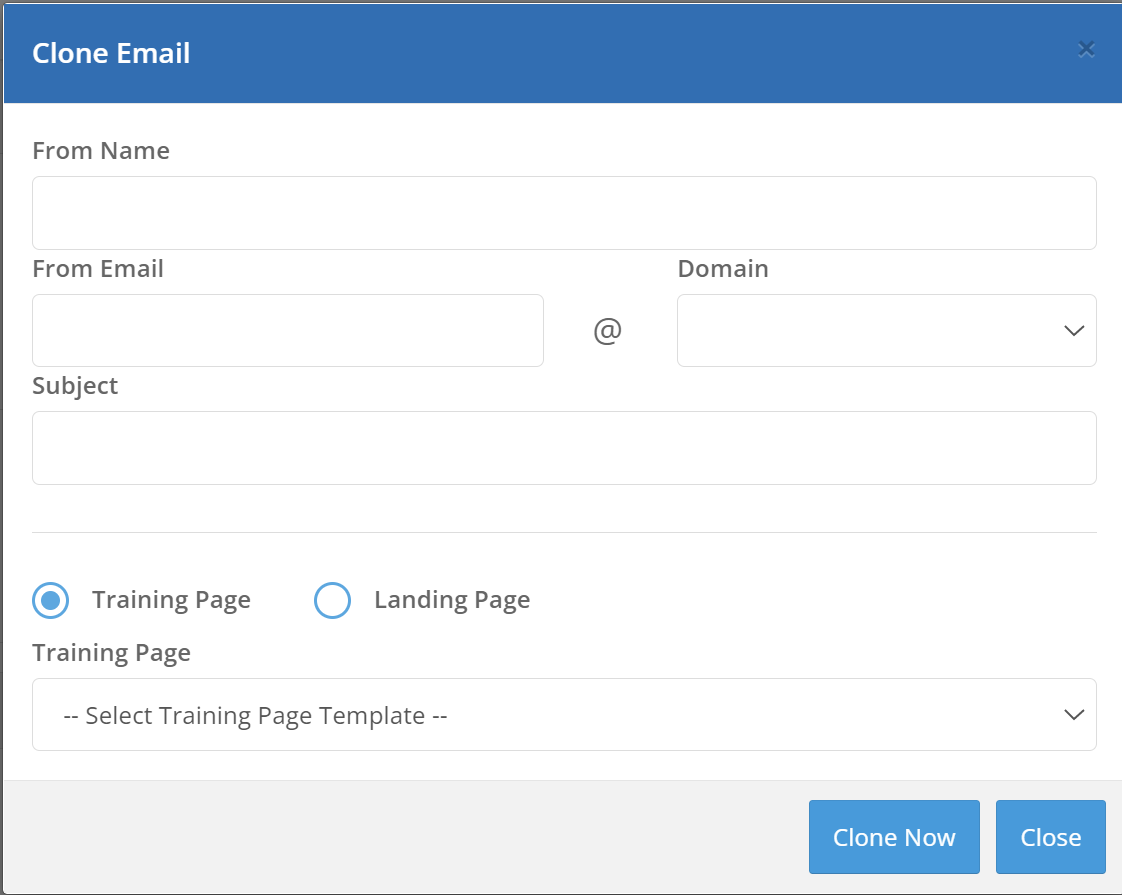Open the Domain dropdown list

point(870,330)
